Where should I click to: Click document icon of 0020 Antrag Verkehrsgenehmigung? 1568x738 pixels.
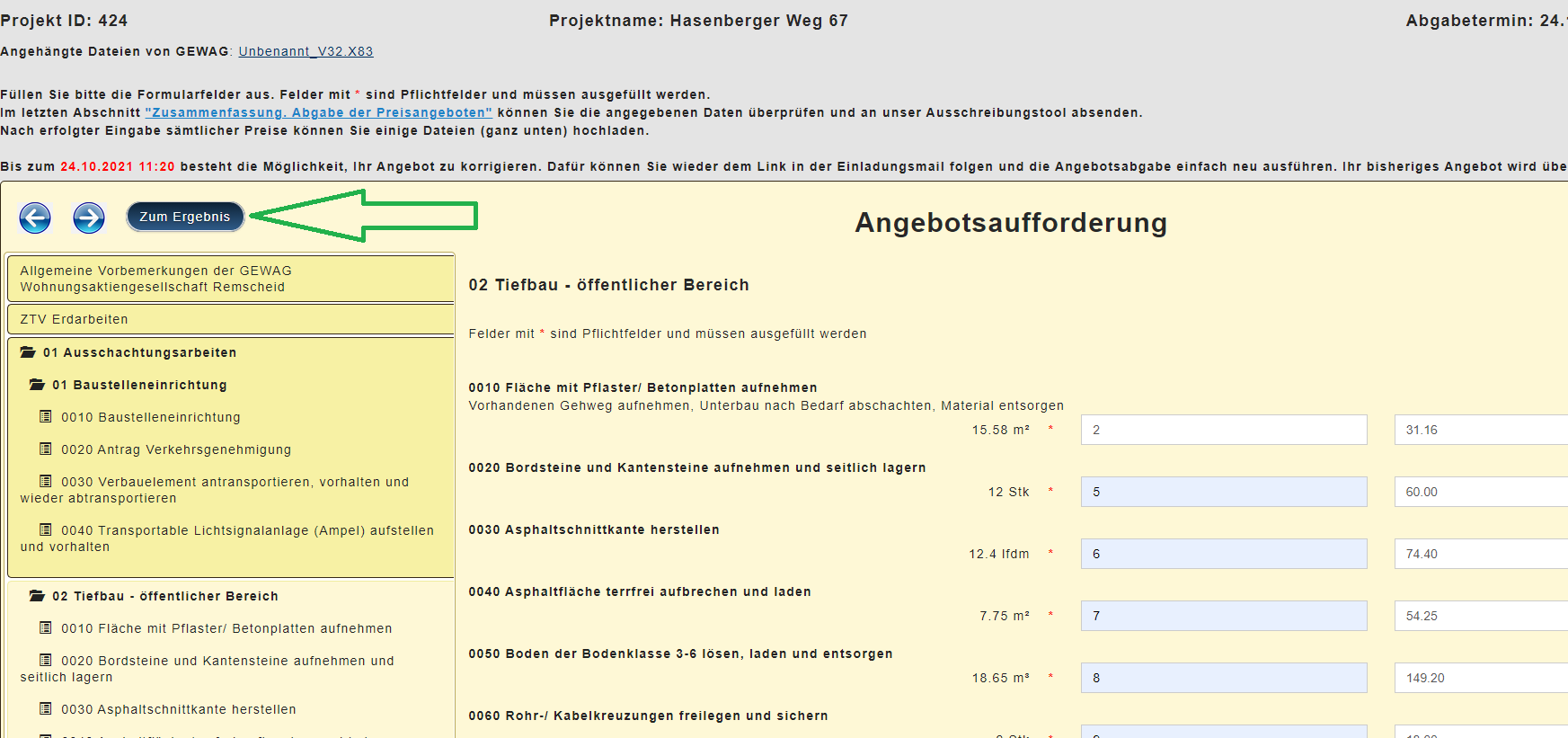point(46,449)
